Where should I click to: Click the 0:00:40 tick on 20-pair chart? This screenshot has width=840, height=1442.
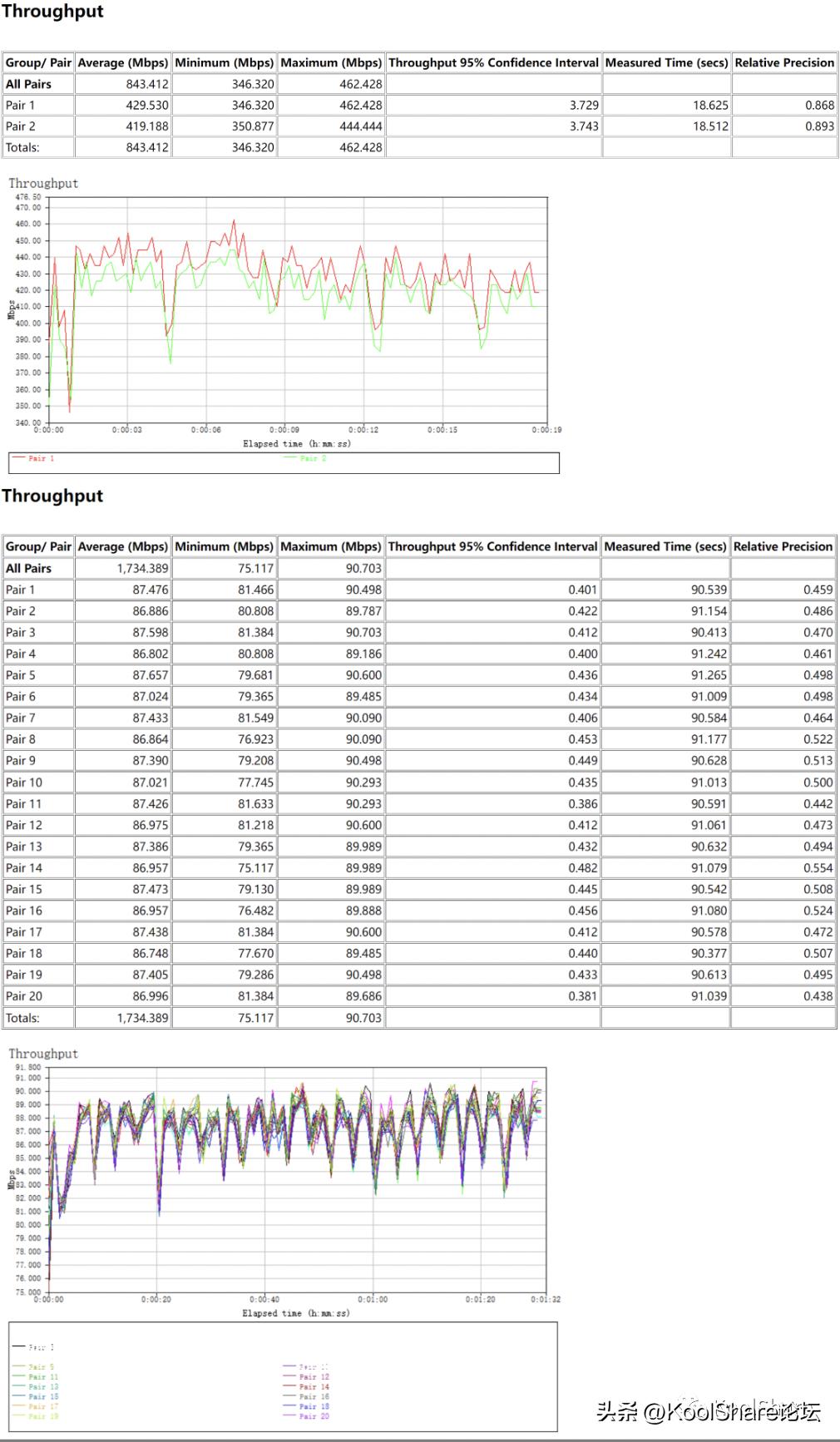click(264, 1299)
